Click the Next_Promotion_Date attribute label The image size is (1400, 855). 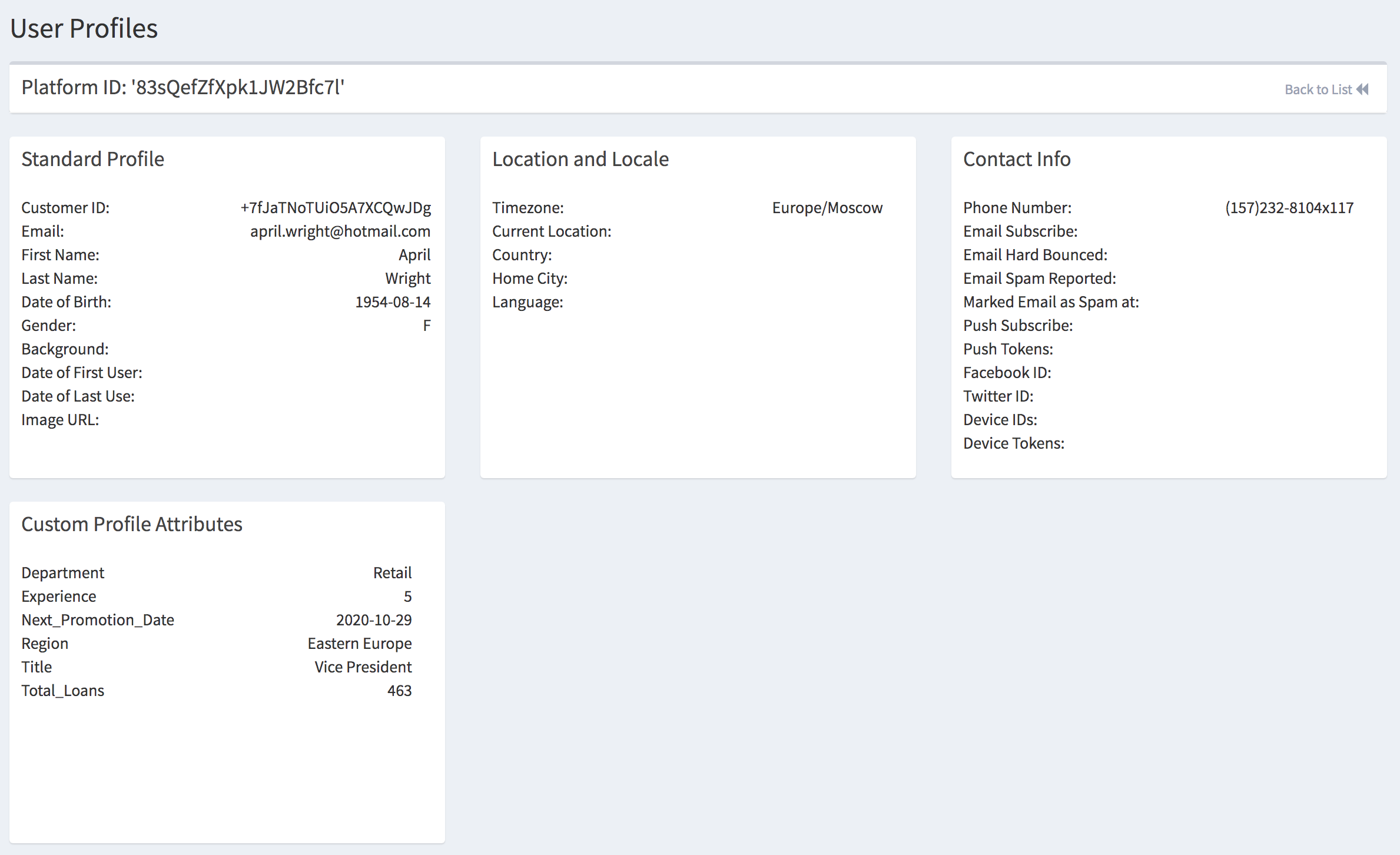[x=98, y=620]
